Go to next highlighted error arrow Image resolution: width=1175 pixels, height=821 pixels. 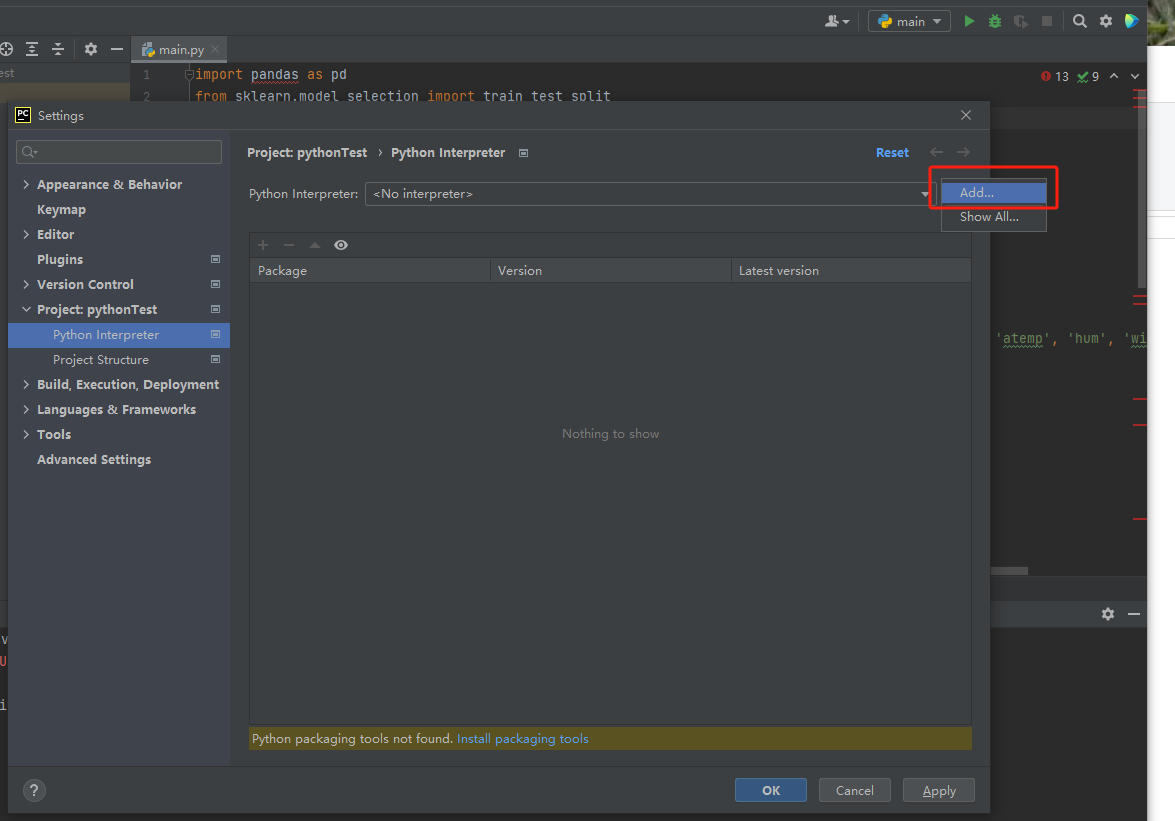[1135, 76]
